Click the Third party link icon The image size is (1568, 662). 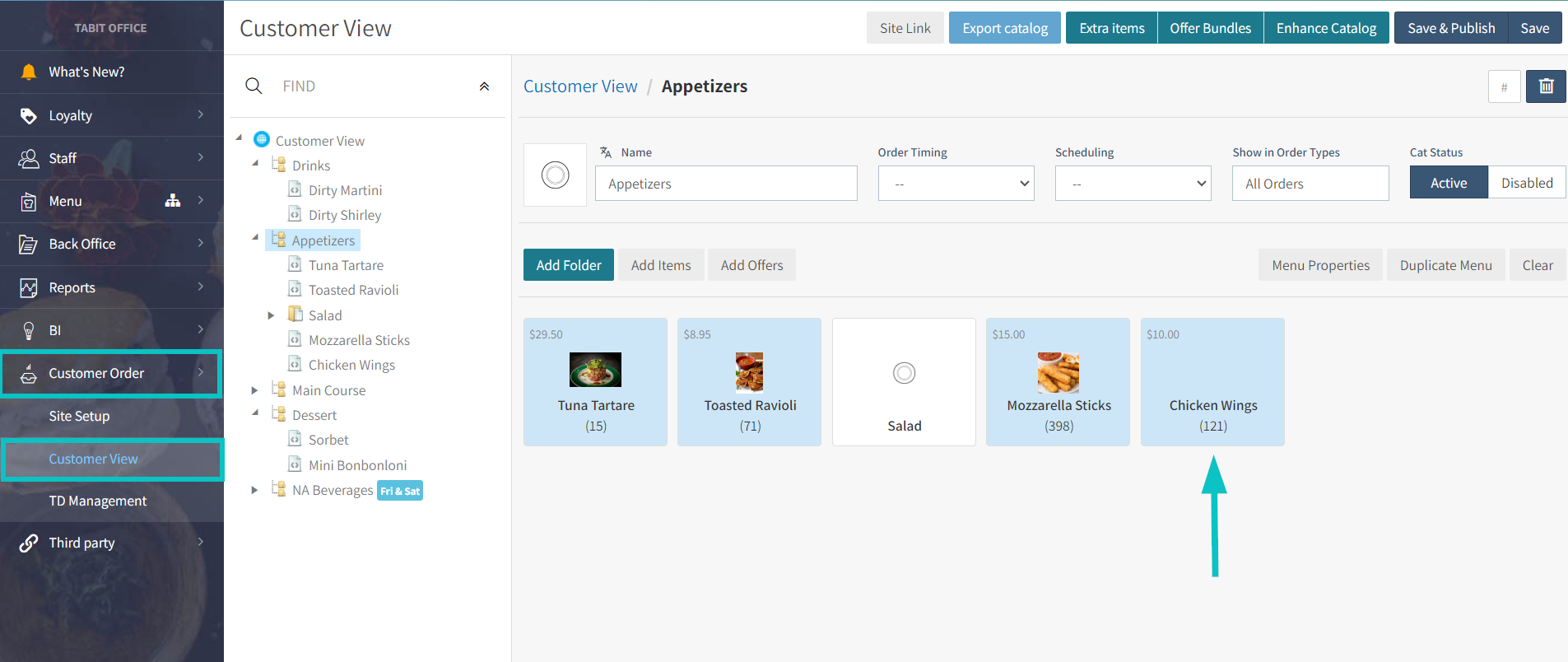coord(29,543)
